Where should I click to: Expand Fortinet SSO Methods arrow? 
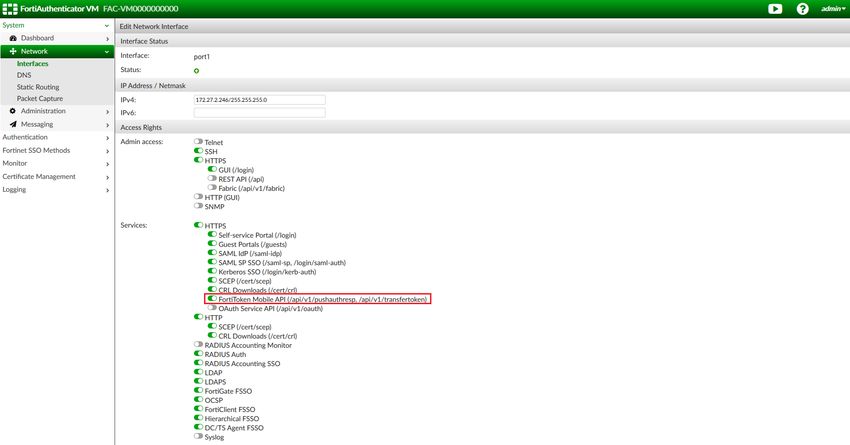107,151
